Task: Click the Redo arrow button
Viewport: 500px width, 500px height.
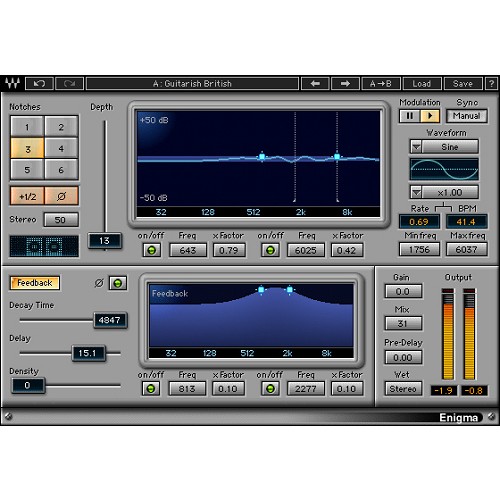Action: click(x=69, y=83)
